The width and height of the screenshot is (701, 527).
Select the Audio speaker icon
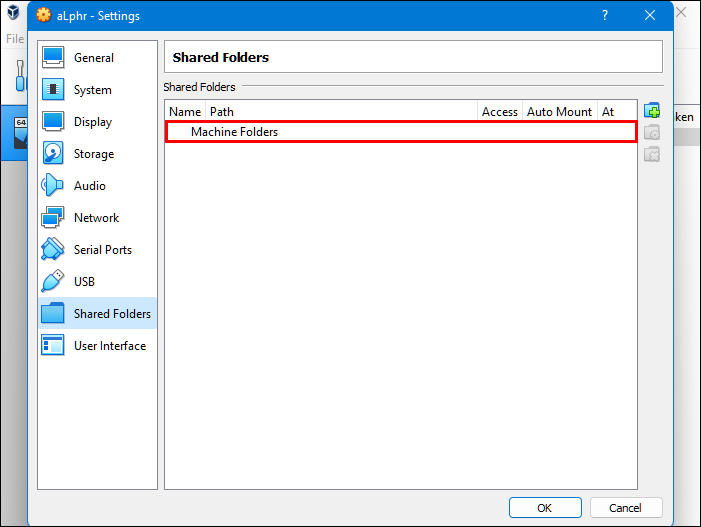tap(54, 186)
